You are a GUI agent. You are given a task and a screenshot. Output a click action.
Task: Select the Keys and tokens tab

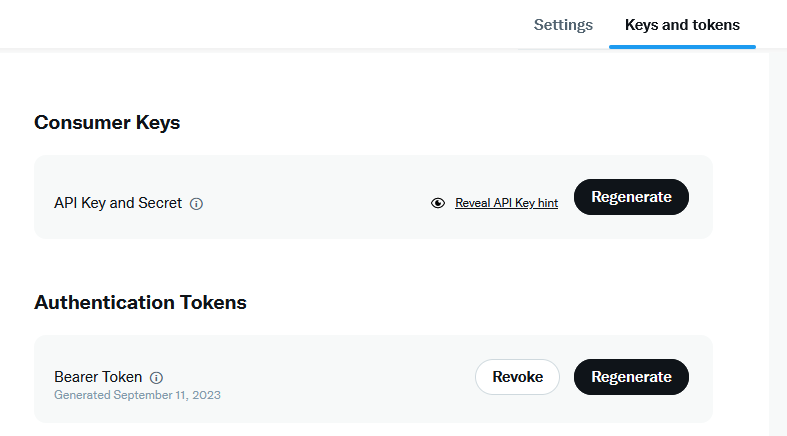point(682,25)
